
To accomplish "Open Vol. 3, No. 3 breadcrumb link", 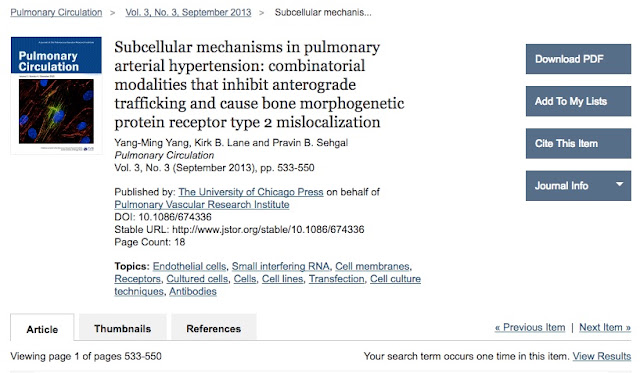I will coord(188,12).
